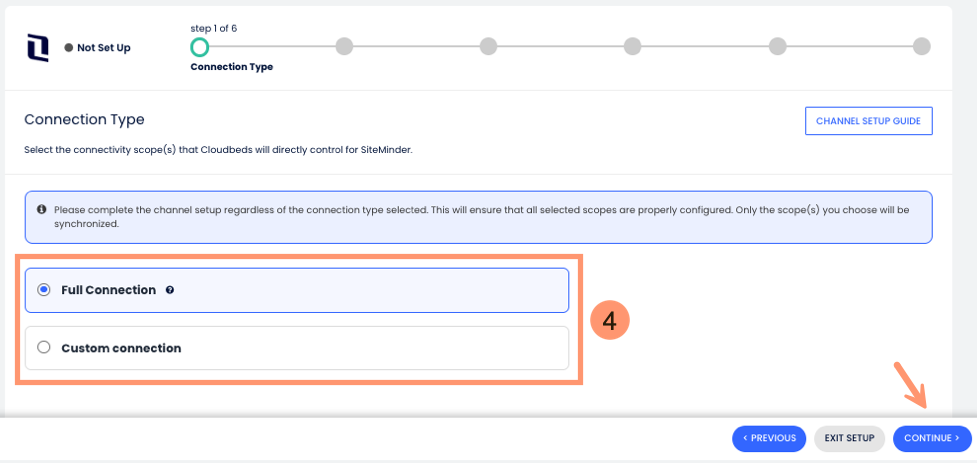This screenshot has width=977, height=463.
Task: Open the Channel Setup Guide
Action: pos(868,121)
